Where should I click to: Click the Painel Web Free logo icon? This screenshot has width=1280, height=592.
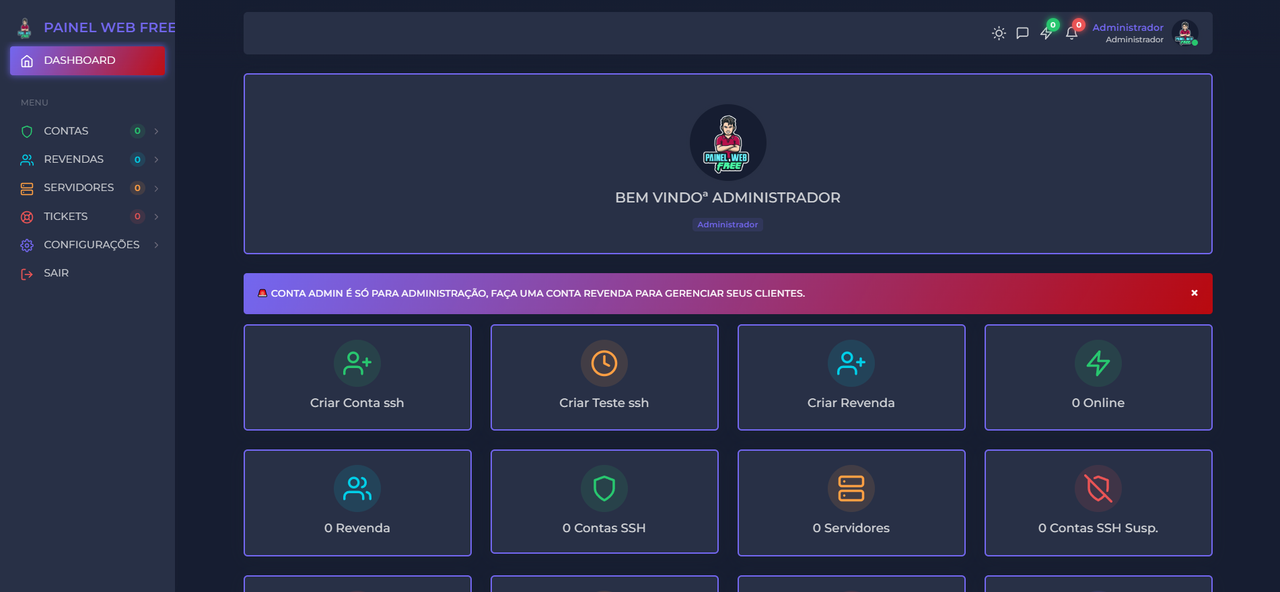(24, 28)
